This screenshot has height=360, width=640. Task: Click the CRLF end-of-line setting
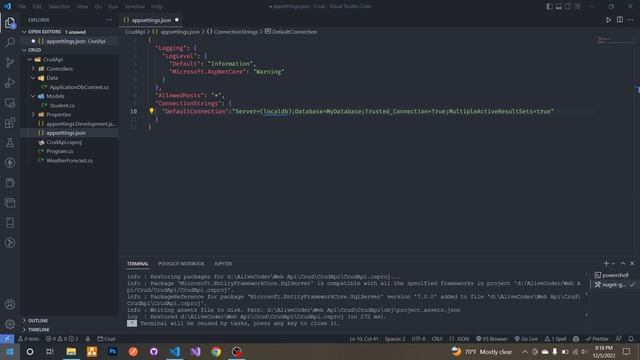[x=437, y=339]
